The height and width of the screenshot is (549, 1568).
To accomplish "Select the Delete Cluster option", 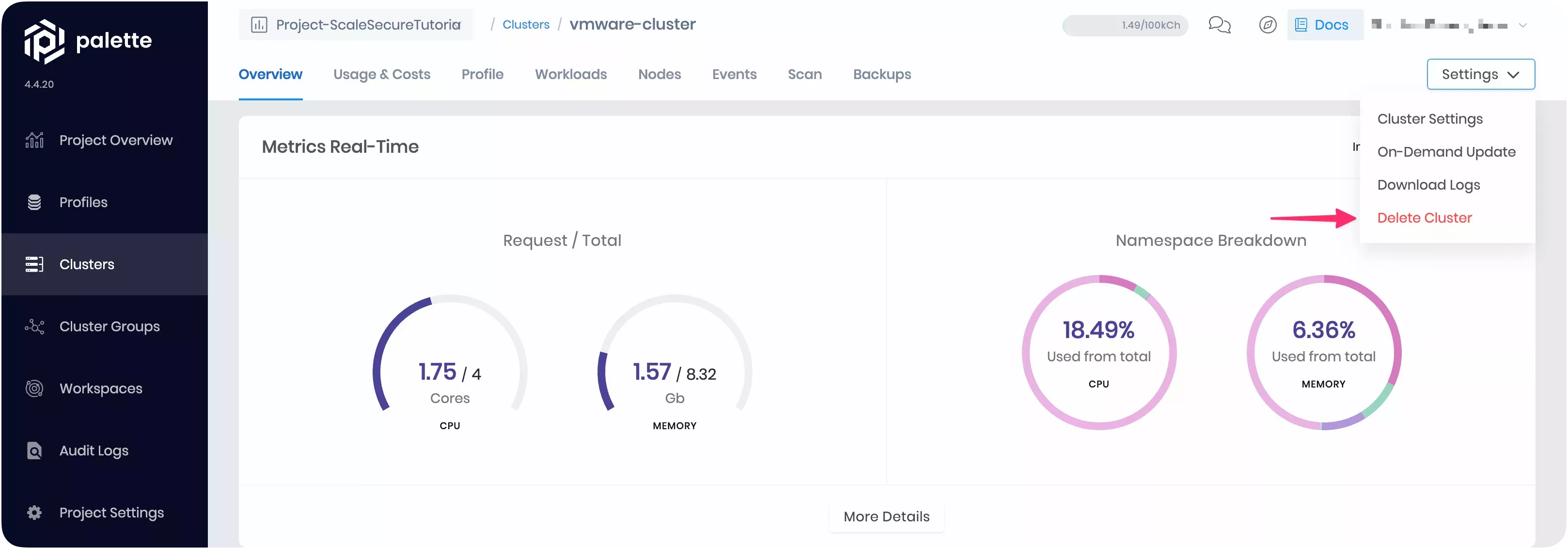I will [1424, 217].
